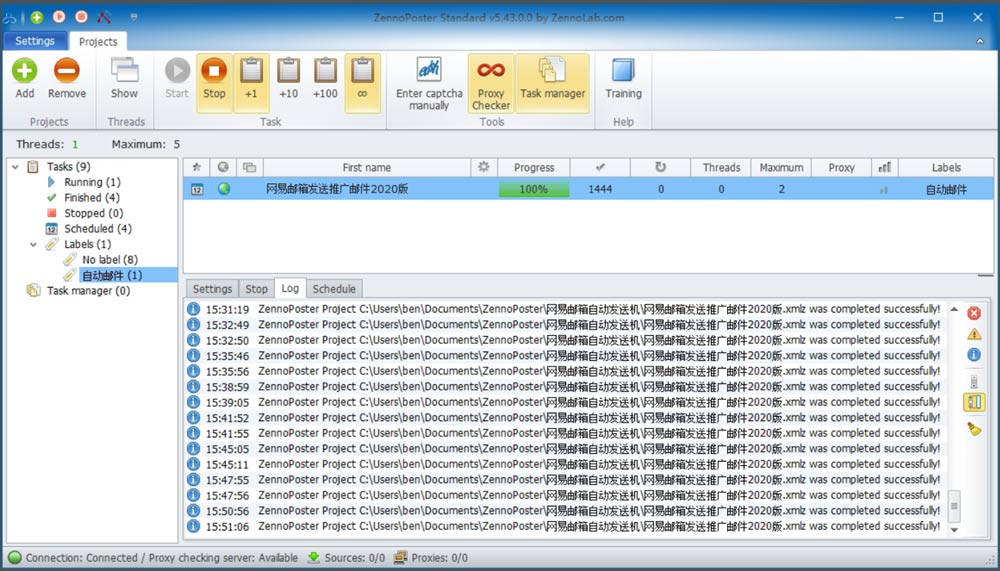Open Enter captcha manually tool

(429, 83)
